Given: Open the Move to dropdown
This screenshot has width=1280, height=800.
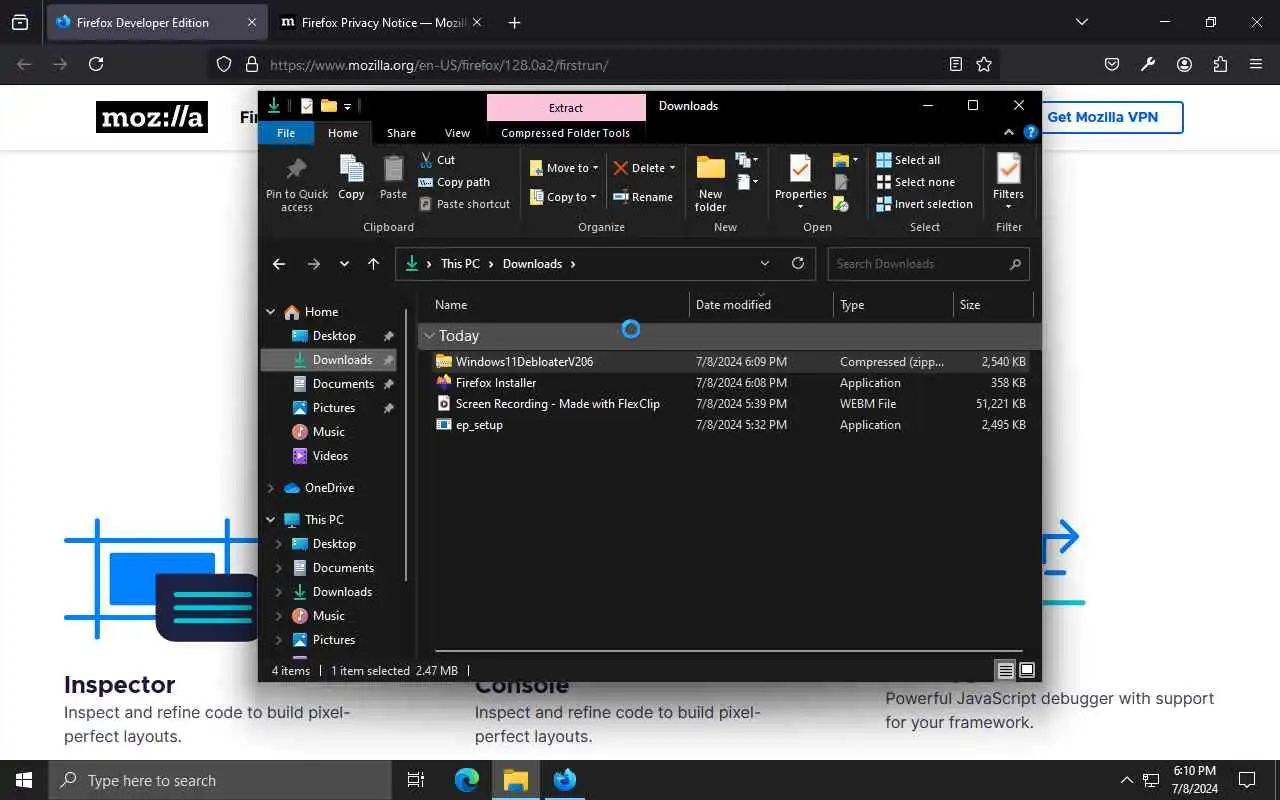Looking at the screenshot, I should coord(565,168).
